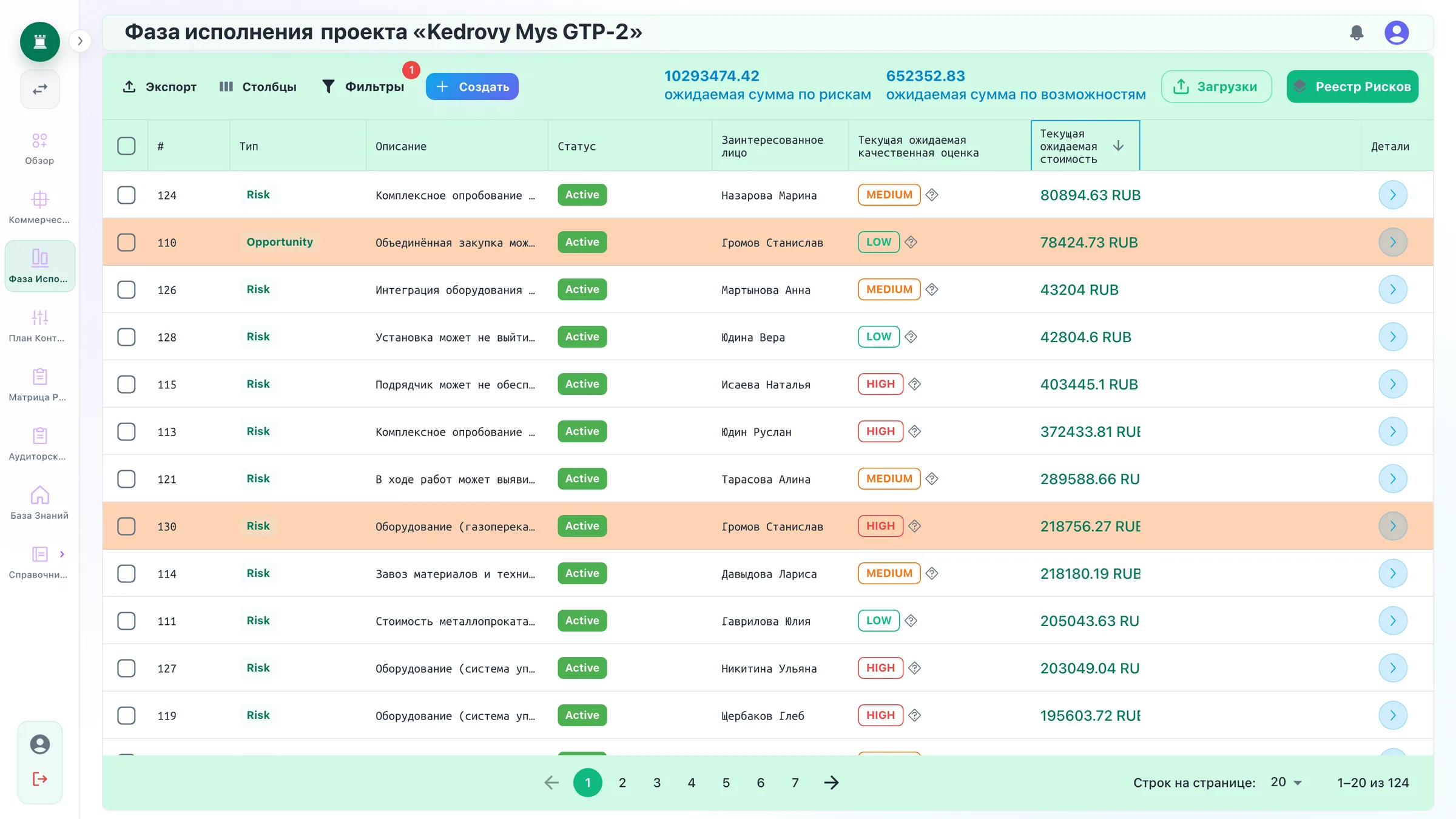Expand Справочни... submenu chevron
The height and width of the screenshot is (819, 1456).
(62, 554)
